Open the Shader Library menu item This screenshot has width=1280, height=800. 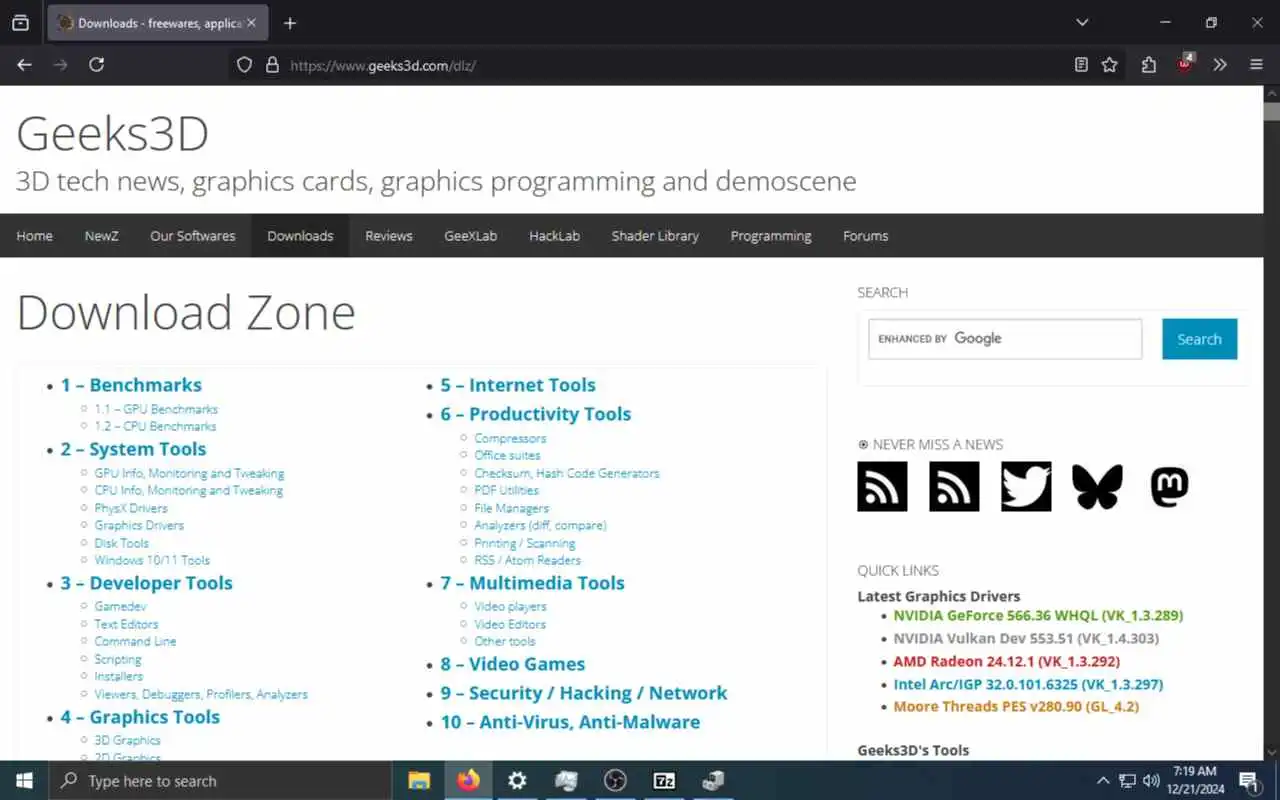coord(655,236)
